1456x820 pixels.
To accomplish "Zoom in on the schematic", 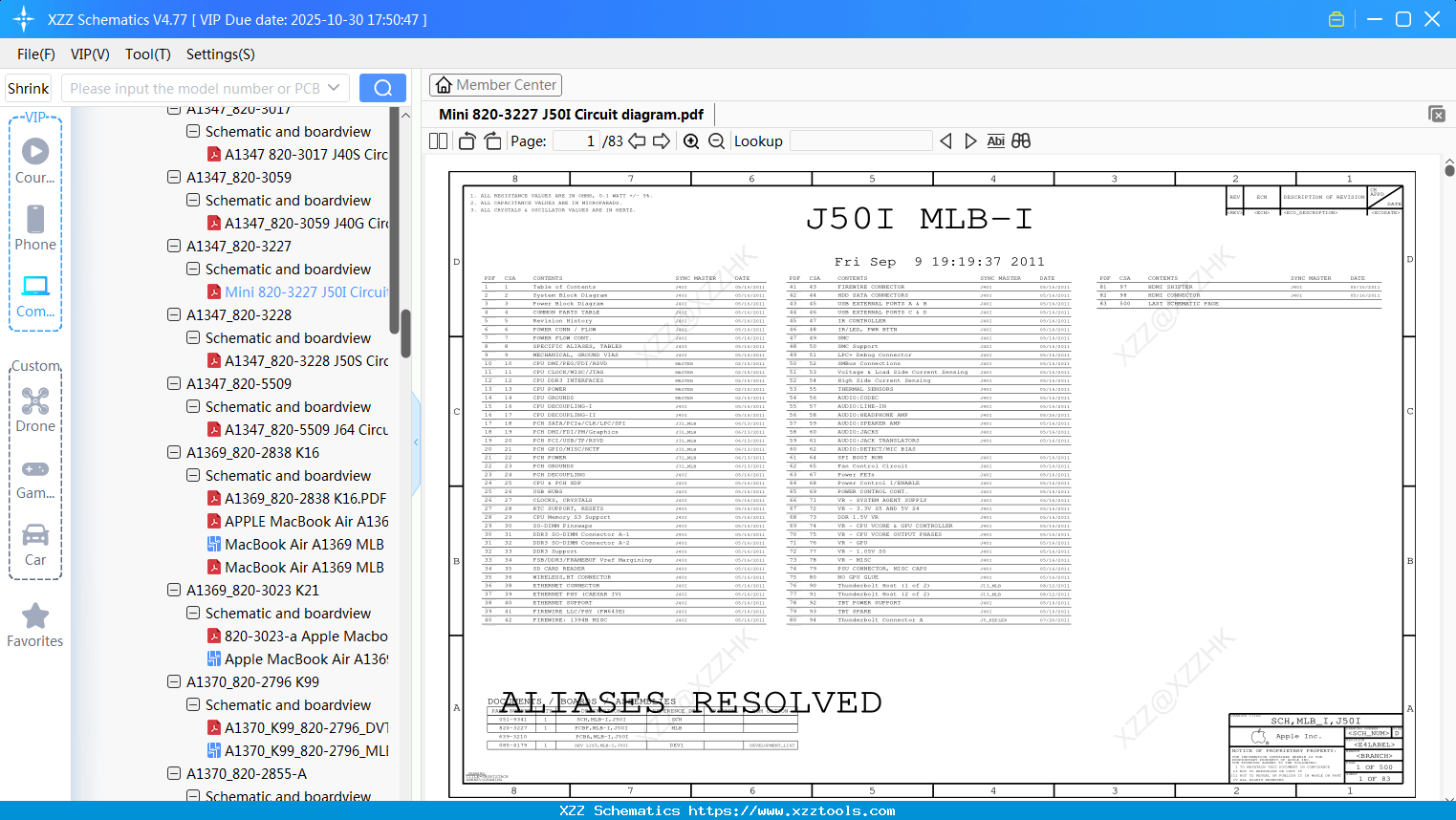I will [691, 141].
